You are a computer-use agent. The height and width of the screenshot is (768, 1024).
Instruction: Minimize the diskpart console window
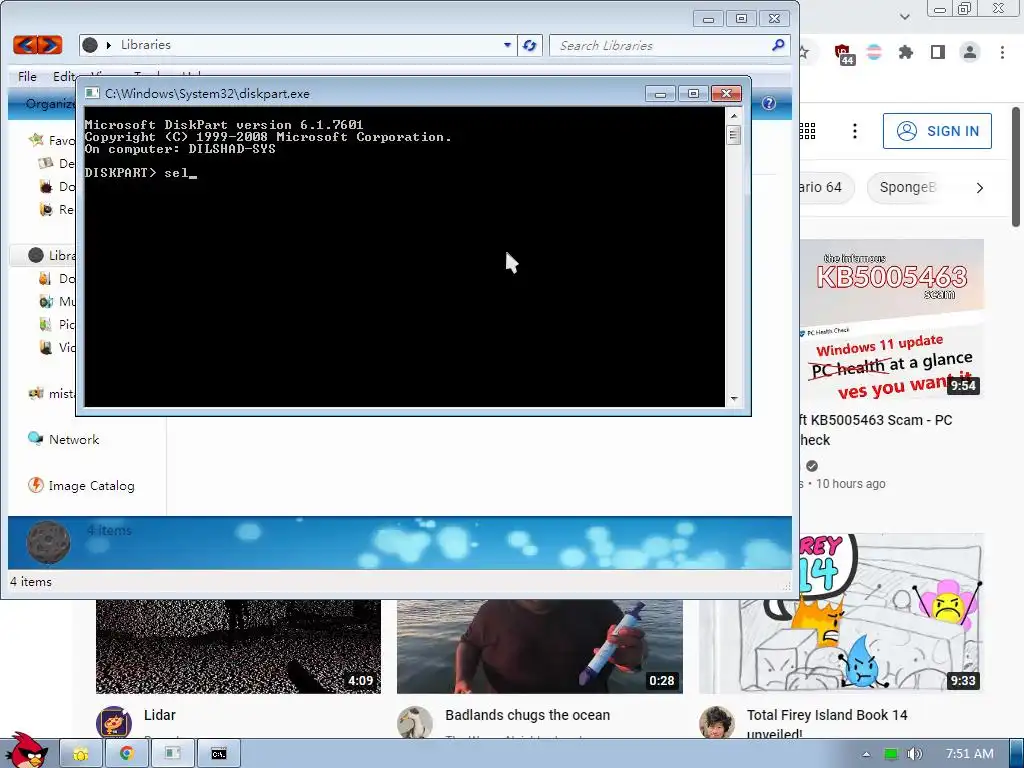point(660,94)
